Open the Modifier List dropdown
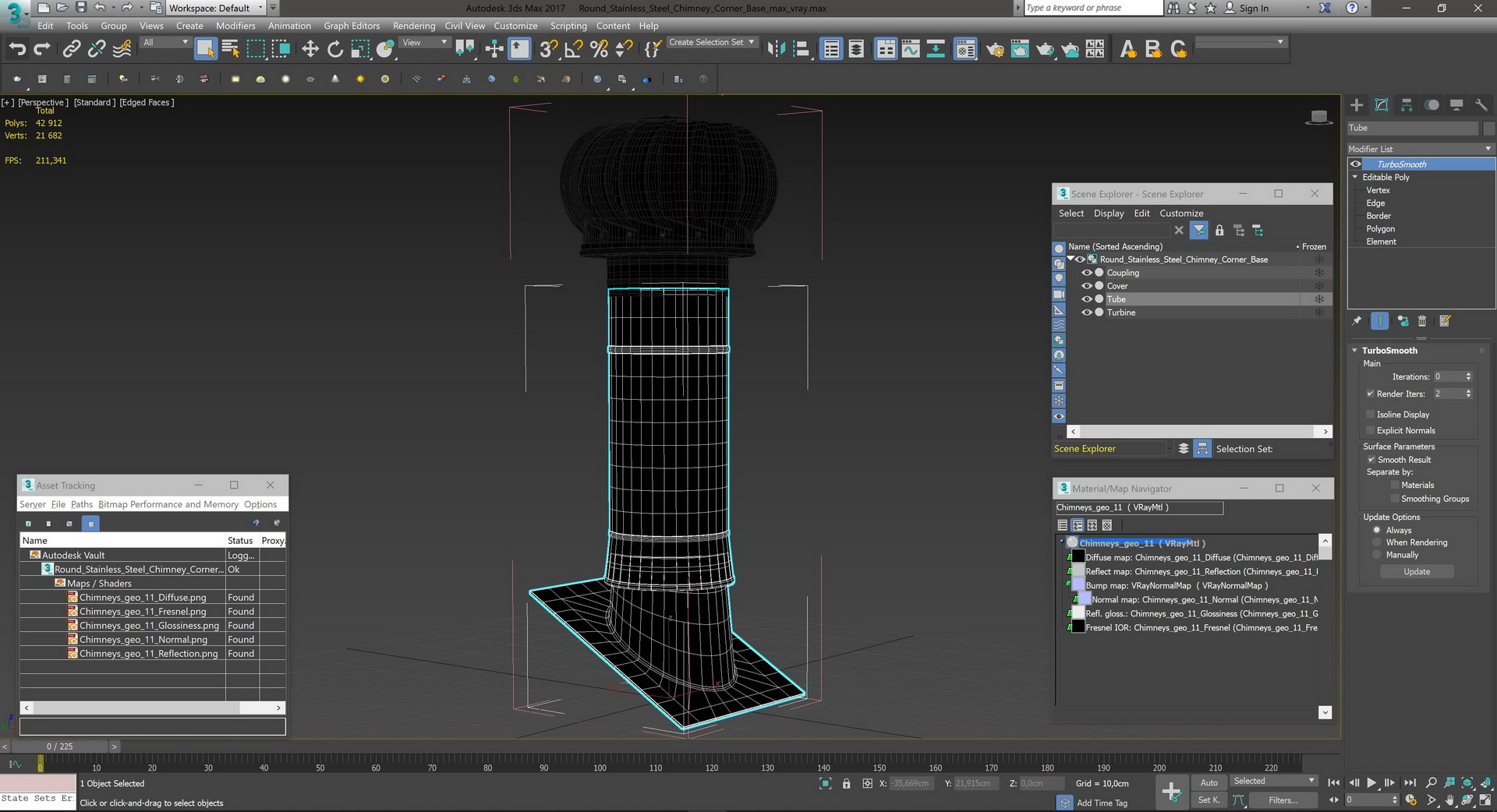The width and height of the screenshot is (1497, 812). coord(1419,149)
